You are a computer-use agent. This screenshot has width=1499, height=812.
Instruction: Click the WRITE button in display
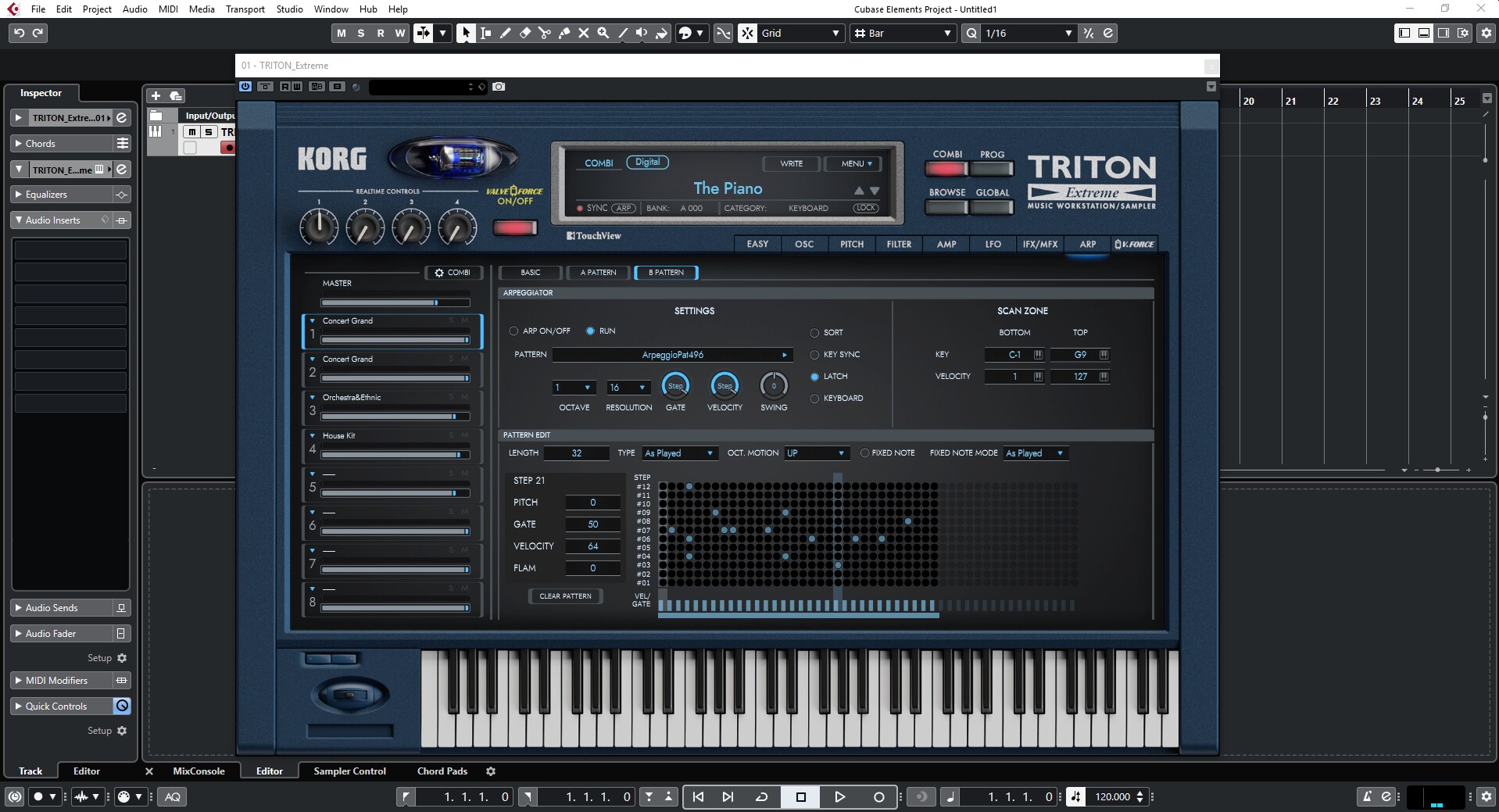[791, 163]
